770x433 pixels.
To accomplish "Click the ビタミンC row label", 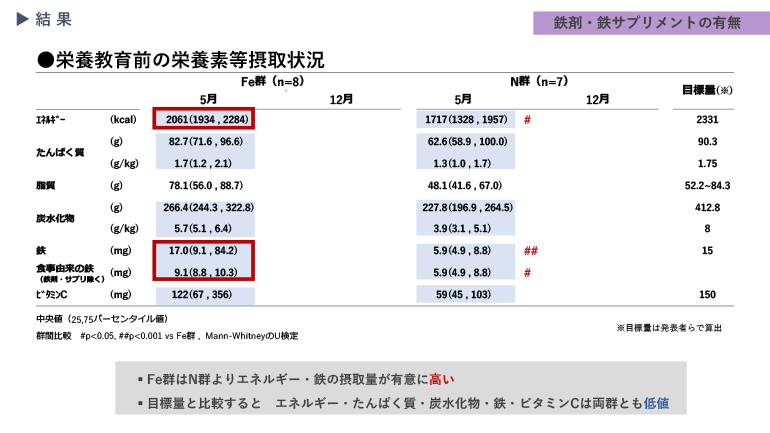I will pyautogui.click(x=51, y=295).
